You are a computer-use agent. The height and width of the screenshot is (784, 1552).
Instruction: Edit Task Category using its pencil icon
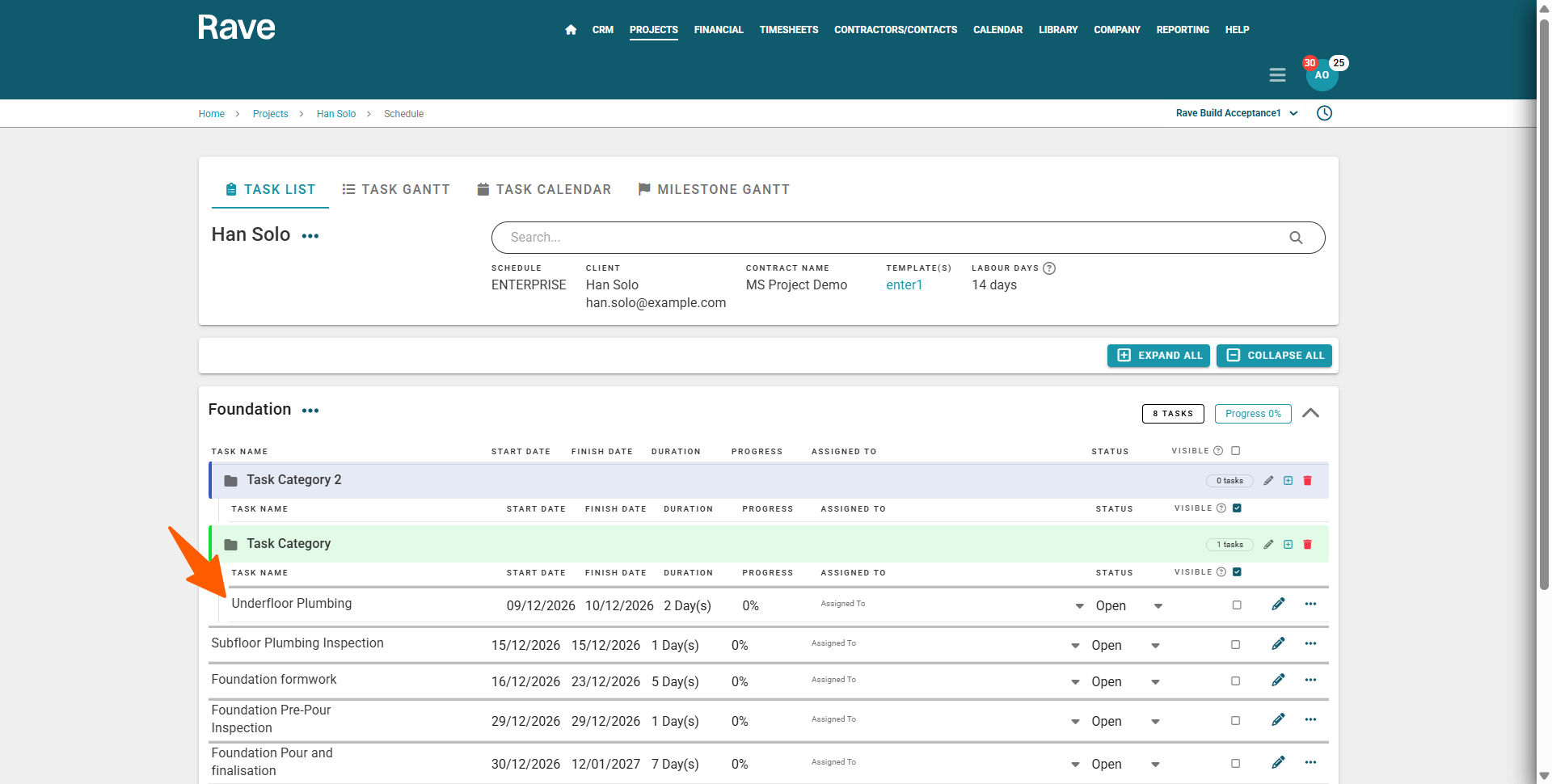[x=1268, y=545]
